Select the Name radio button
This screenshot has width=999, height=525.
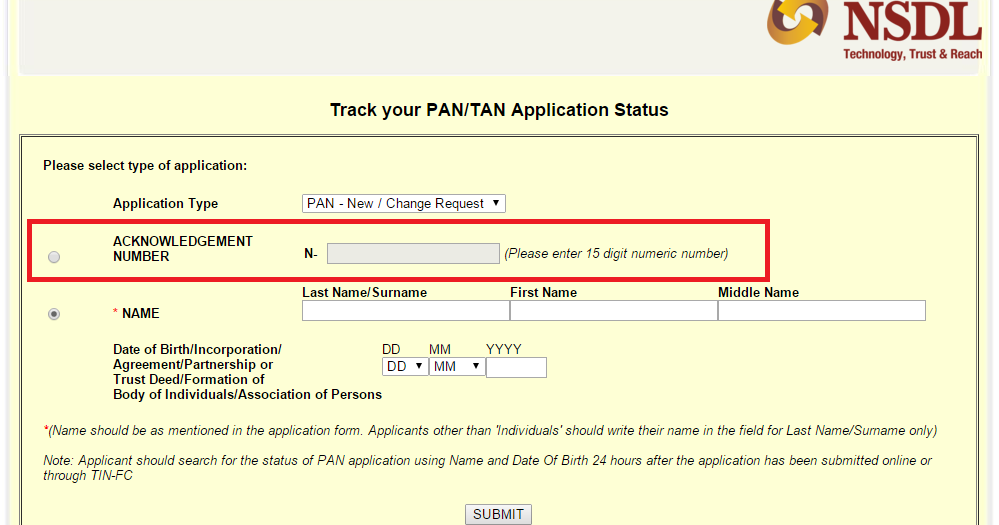54,314
